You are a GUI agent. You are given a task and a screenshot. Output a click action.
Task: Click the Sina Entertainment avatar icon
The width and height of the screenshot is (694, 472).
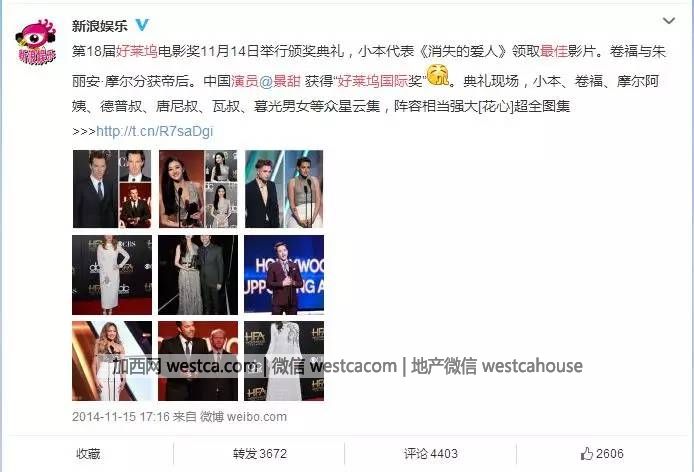[x=35, y=41]
